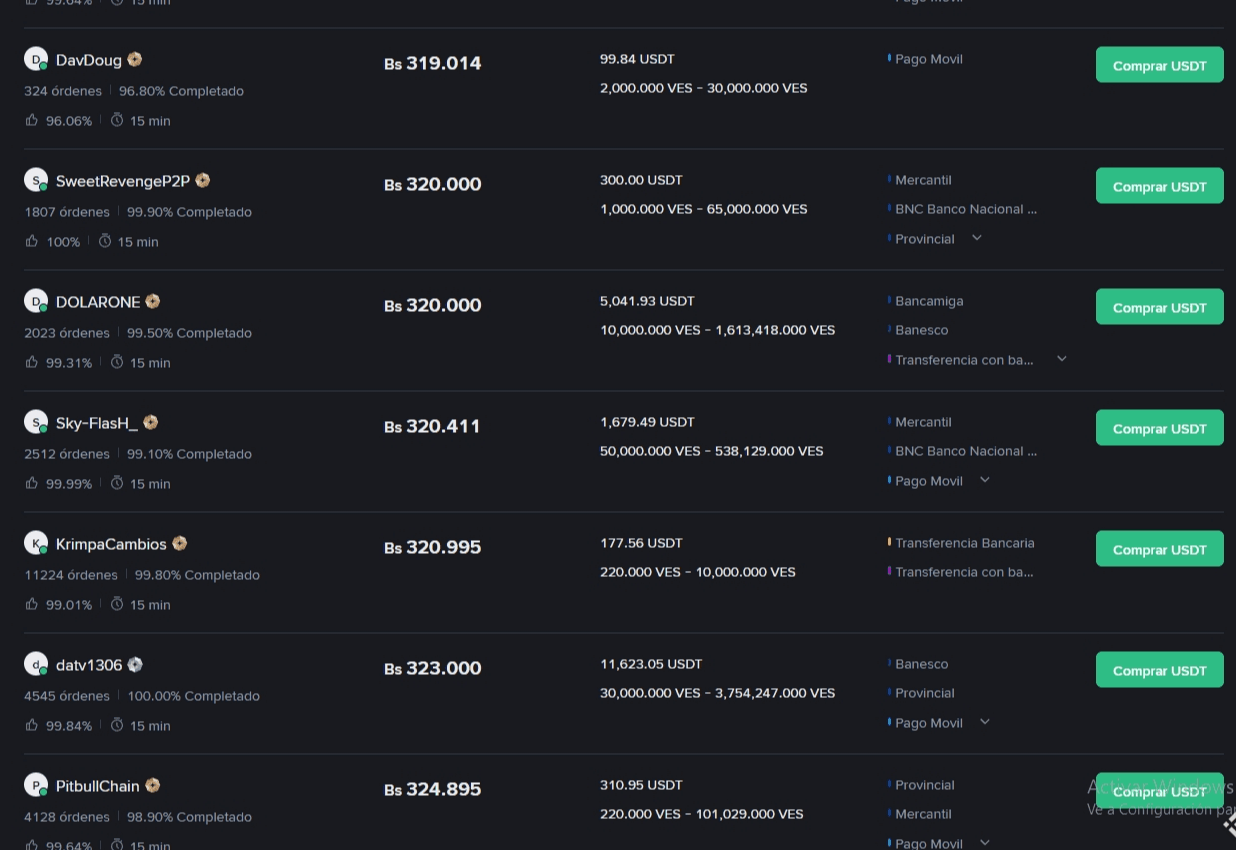Viewport: 1236px width, 851px height.
Task: Expand Sky-FlasH_ payment methods chevron
Action: 984,480
